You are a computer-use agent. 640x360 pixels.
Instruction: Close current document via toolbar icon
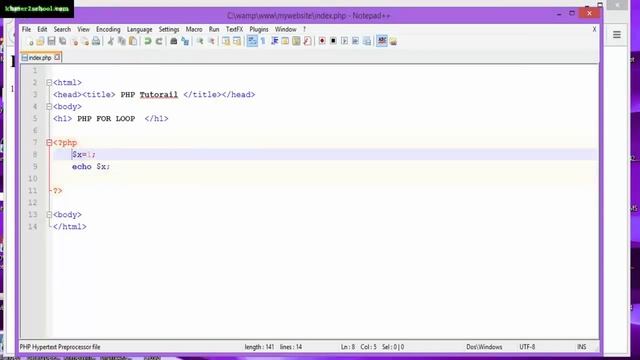(x=74, y=41)
